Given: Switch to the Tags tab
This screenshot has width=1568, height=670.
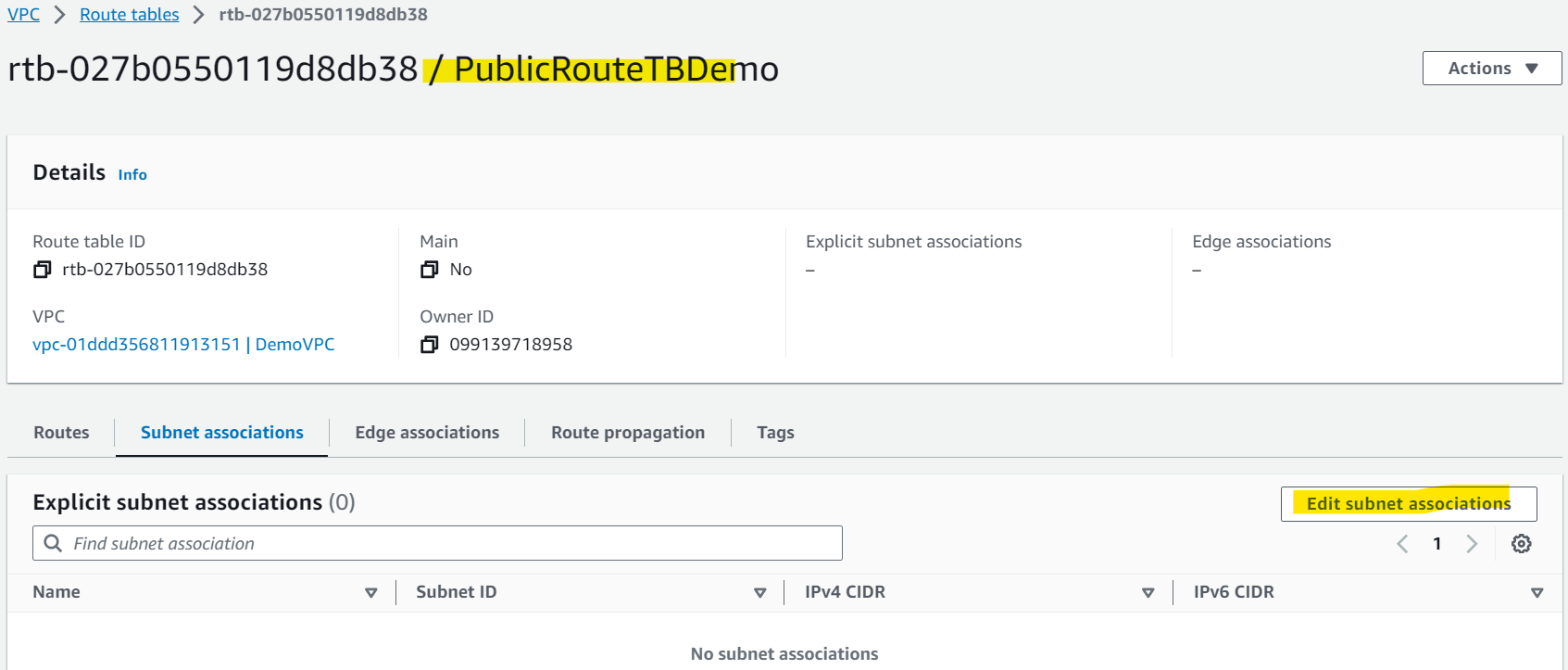Looking at the screenshot, I should pos(775,433).
